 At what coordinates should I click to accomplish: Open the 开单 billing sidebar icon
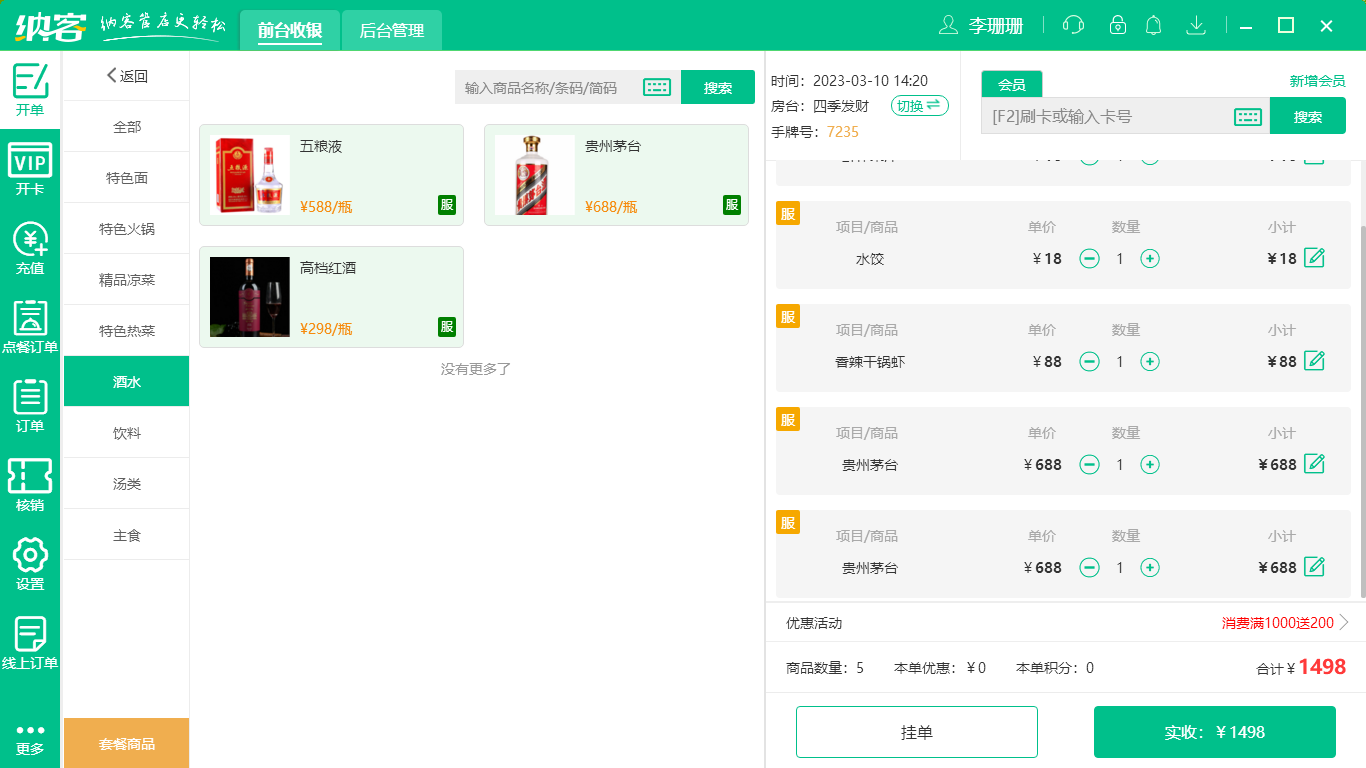[x=29, y=85]
